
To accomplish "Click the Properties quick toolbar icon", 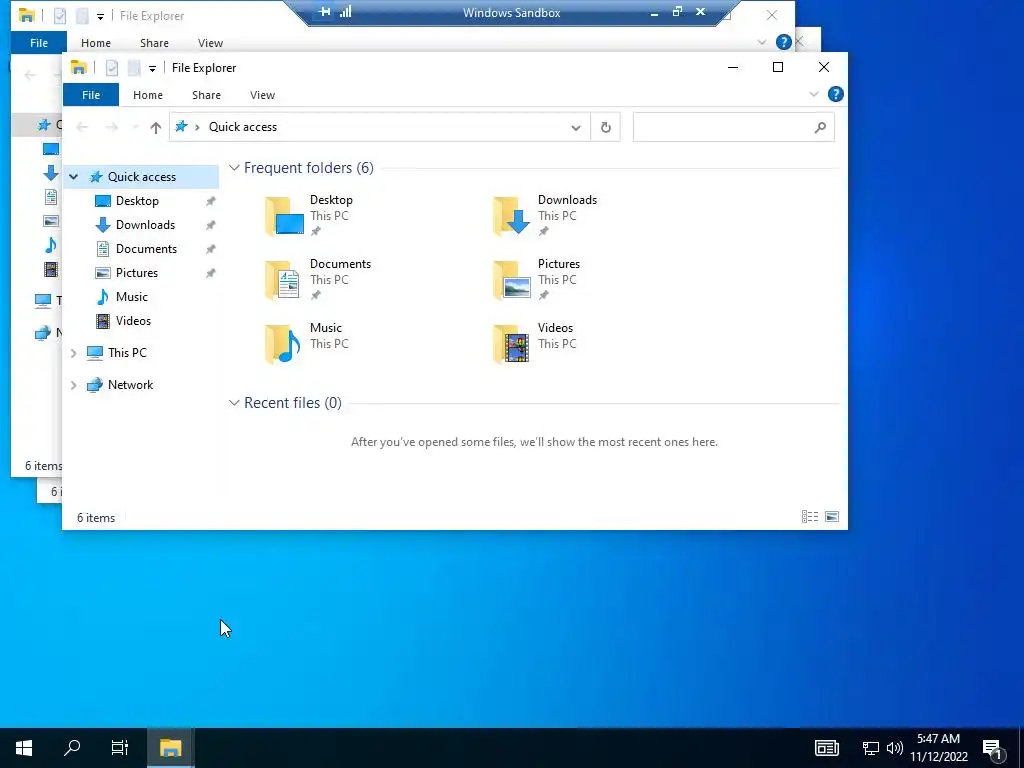I will (112, 68).
